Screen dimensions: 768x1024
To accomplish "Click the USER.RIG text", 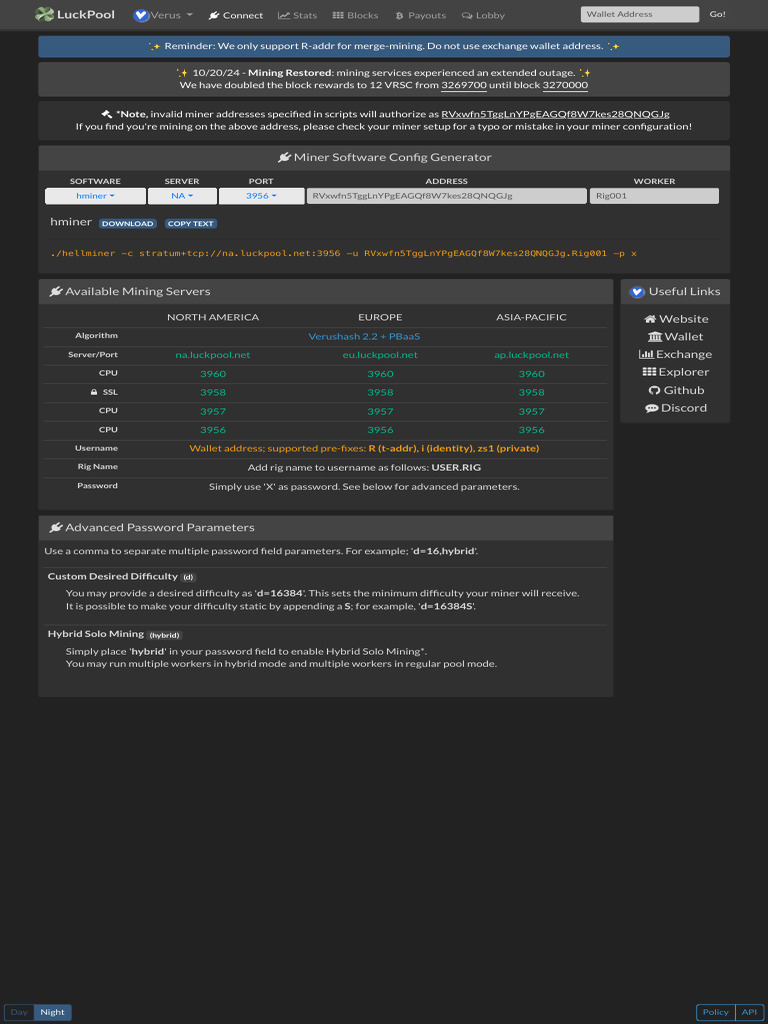I will pyautogui.click(x=456, y=468).
